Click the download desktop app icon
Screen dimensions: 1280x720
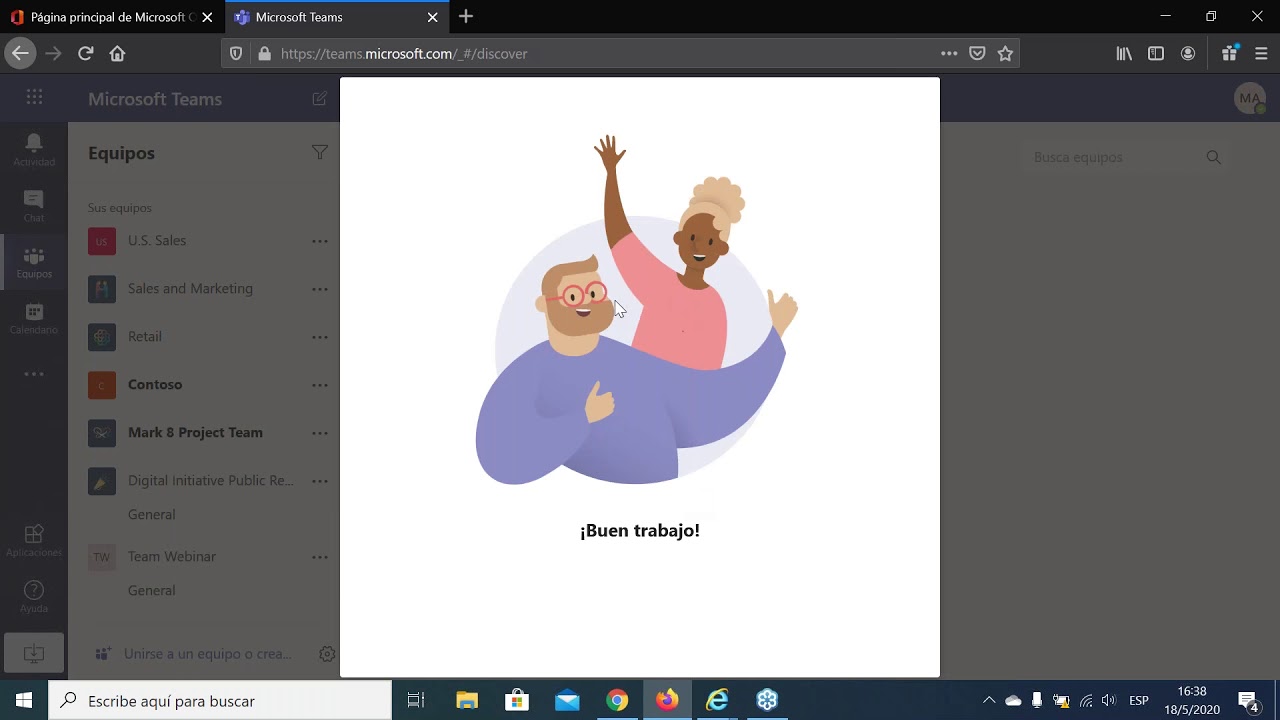34,653
